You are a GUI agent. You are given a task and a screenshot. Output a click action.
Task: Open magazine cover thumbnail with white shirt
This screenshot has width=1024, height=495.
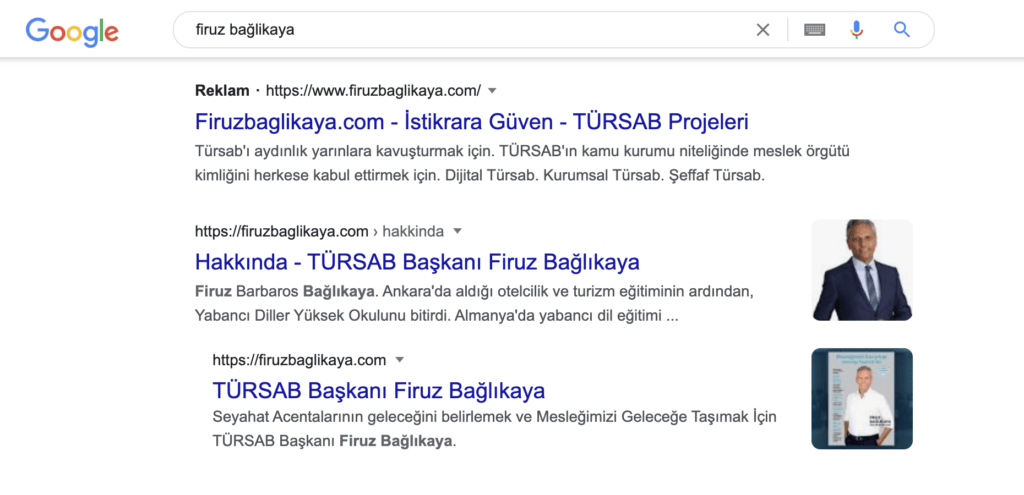pos(862,398)
